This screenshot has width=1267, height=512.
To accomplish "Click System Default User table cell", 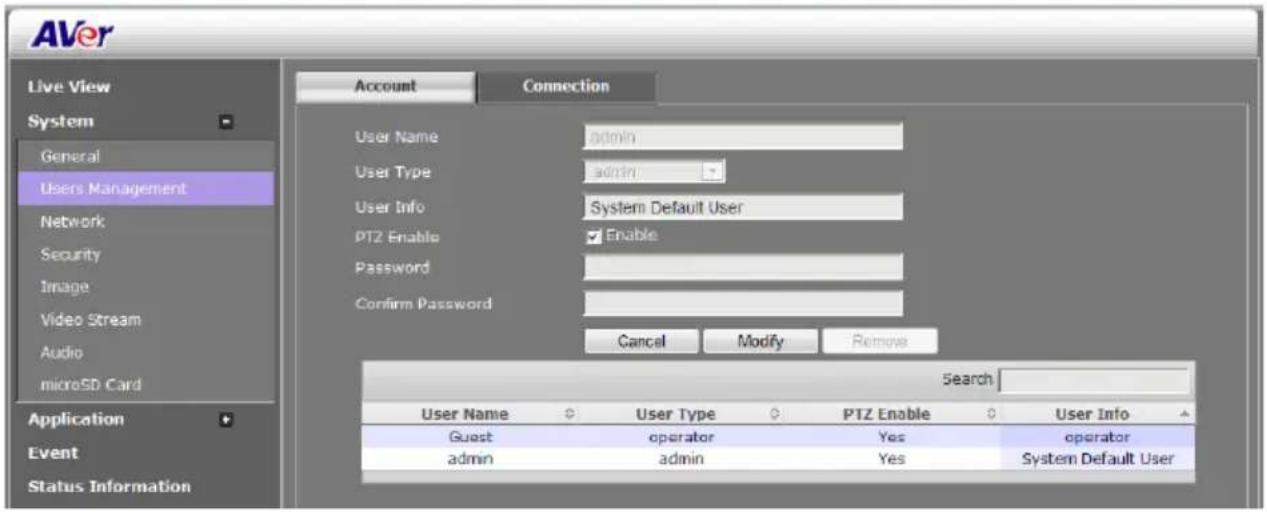I will pyautogui.click(x=1097, y=459).
